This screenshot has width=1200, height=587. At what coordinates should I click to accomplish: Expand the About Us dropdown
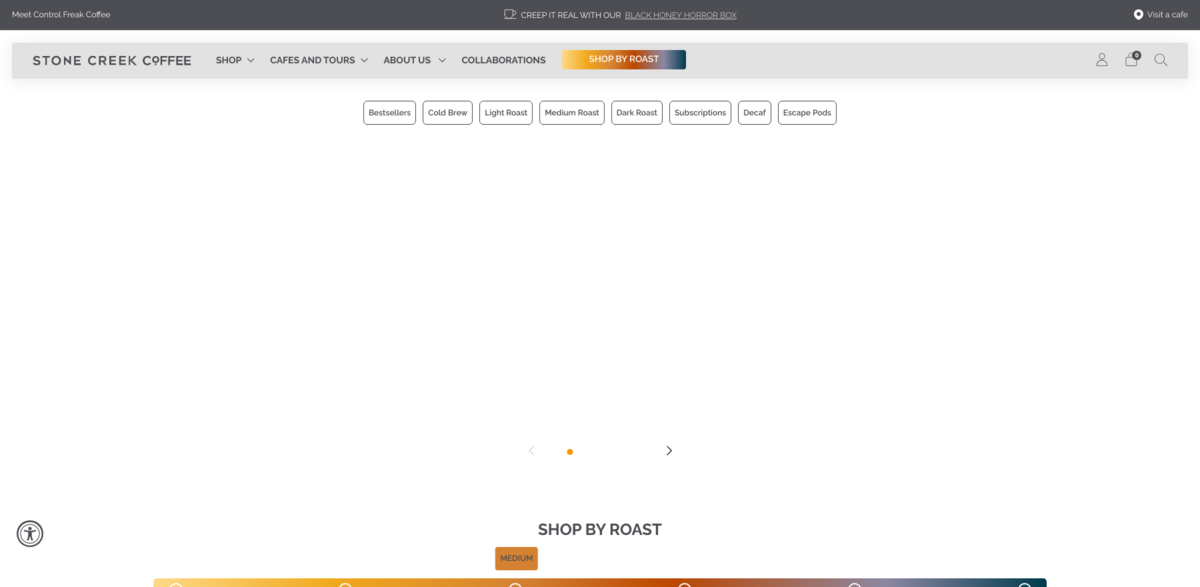coord(414,60)
